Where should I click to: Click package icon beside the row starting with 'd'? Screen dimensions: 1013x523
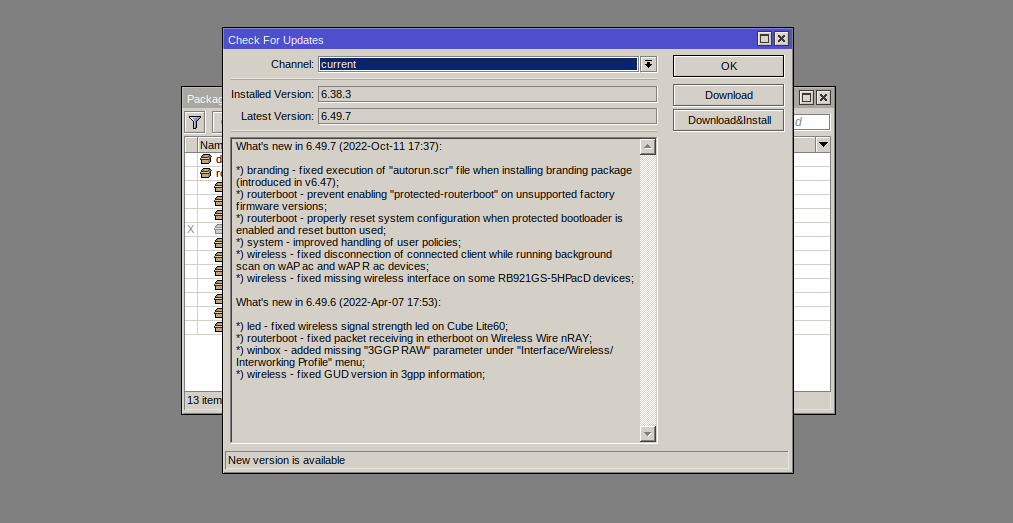[x=205, y=159]
